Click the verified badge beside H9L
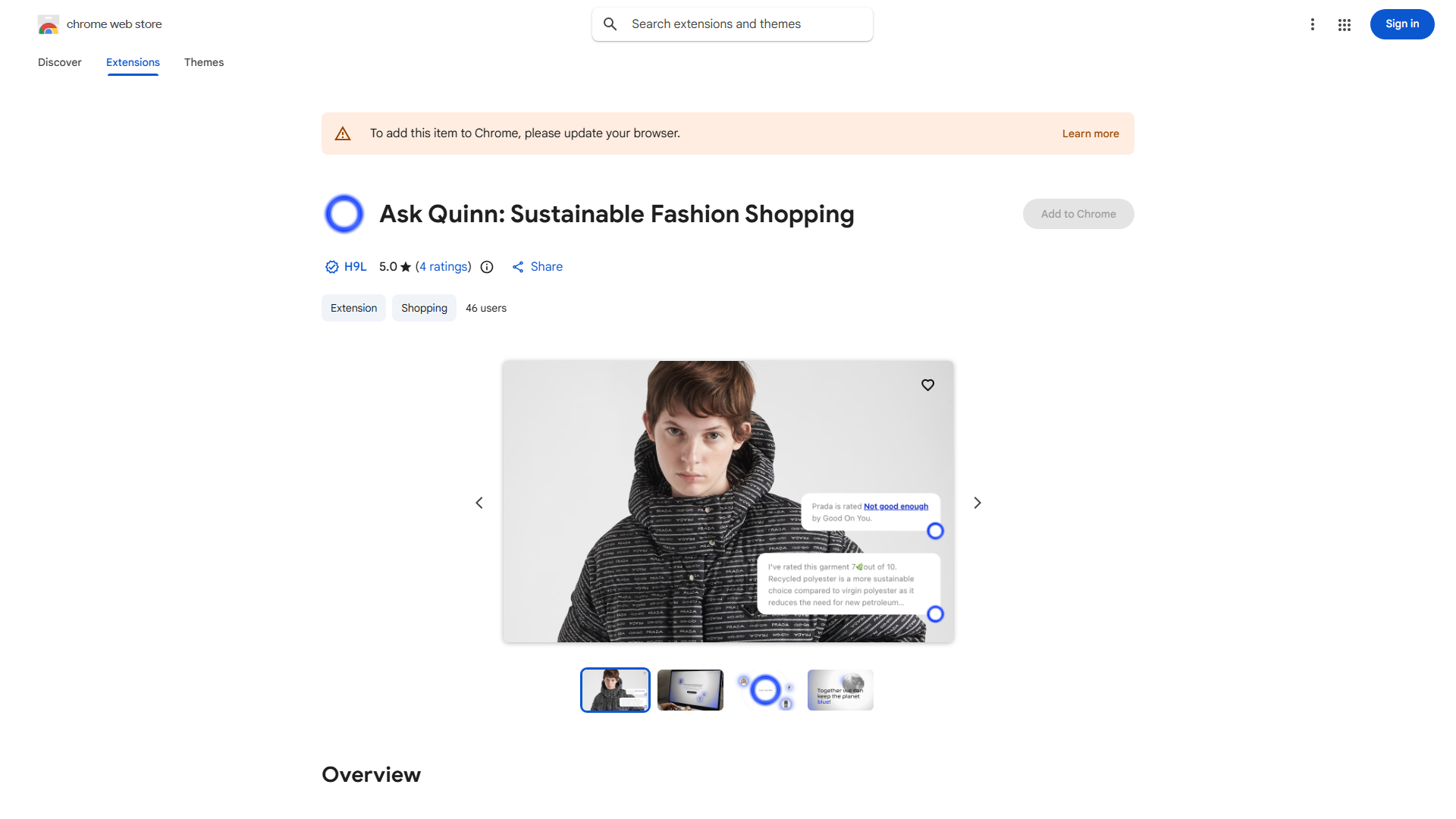Image resolution: width=1456 pixels, height=819 pixels. point(331,267)
